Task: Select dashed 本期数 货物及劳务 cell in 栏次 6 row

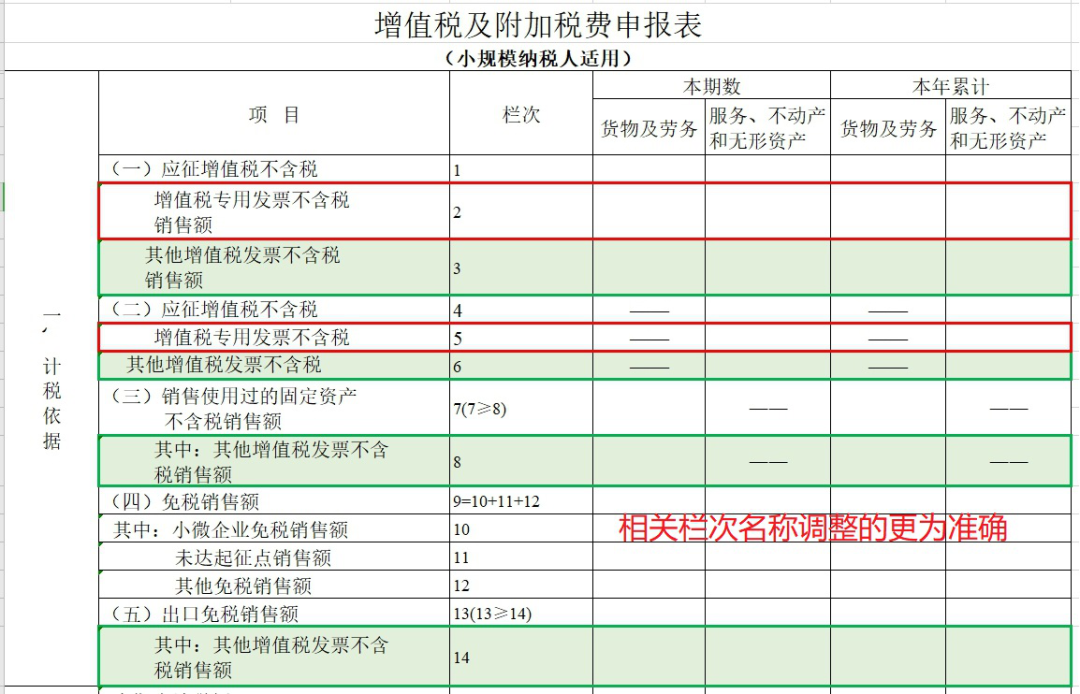Action: 649,366
